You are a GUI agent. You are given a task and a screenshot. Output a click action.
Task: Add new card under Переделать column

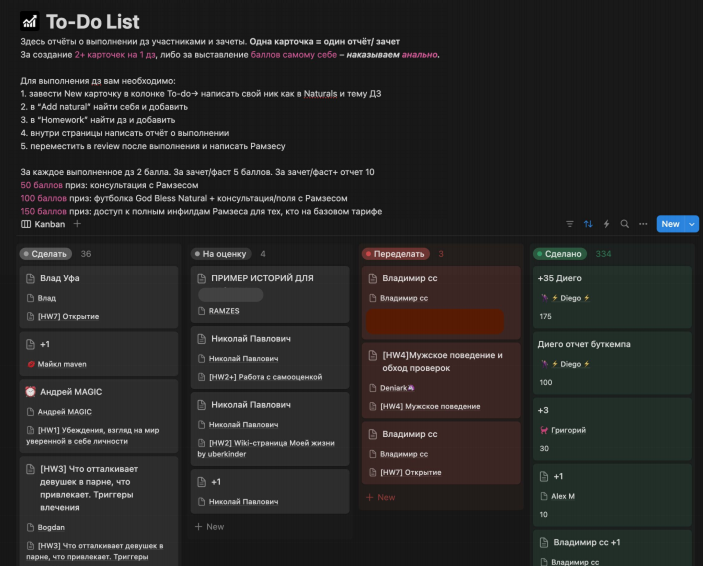click(x=381, y=497)
